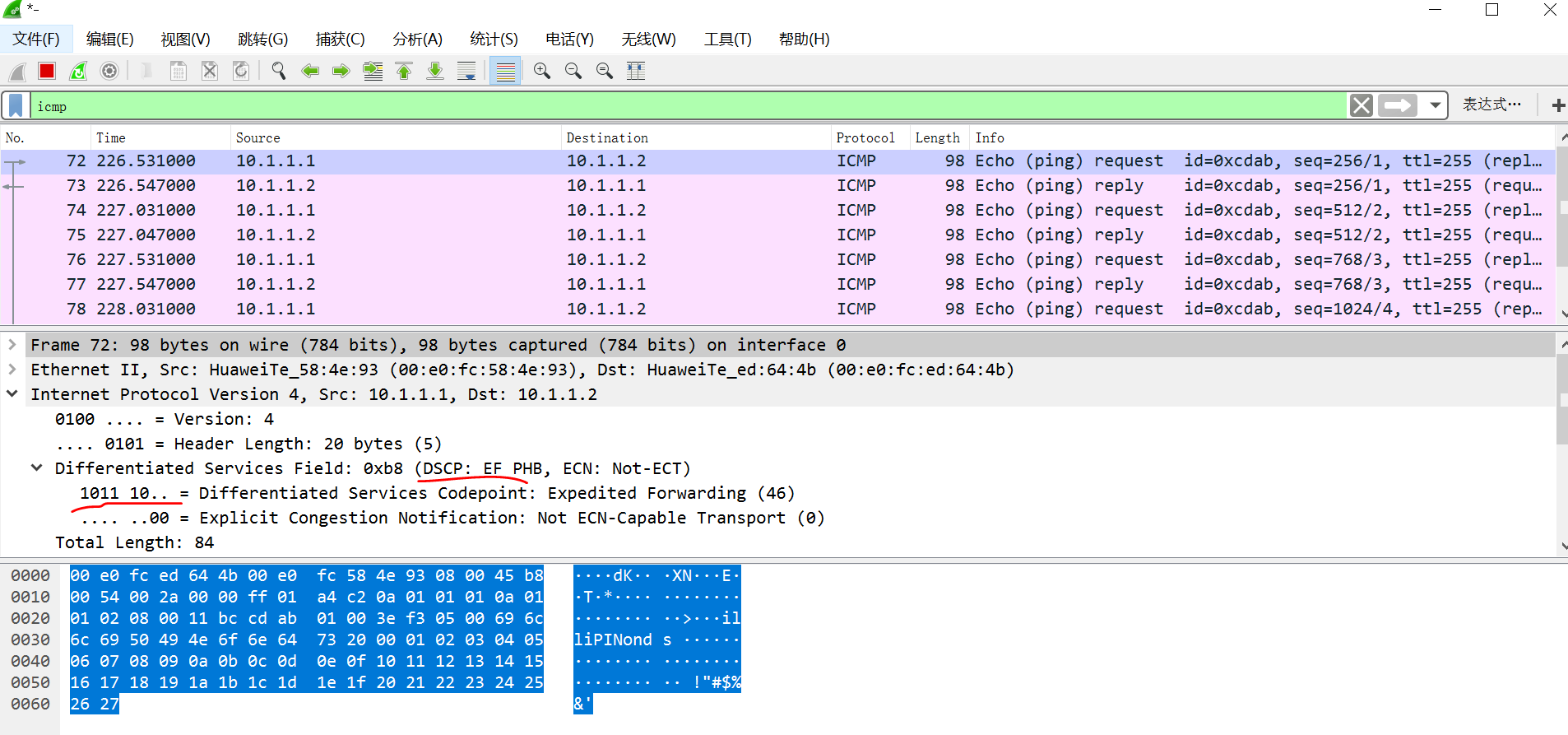This screenshot has width=1568, height=735.
Task: Open the 电话(Y) menu
Action: (570, 39)
